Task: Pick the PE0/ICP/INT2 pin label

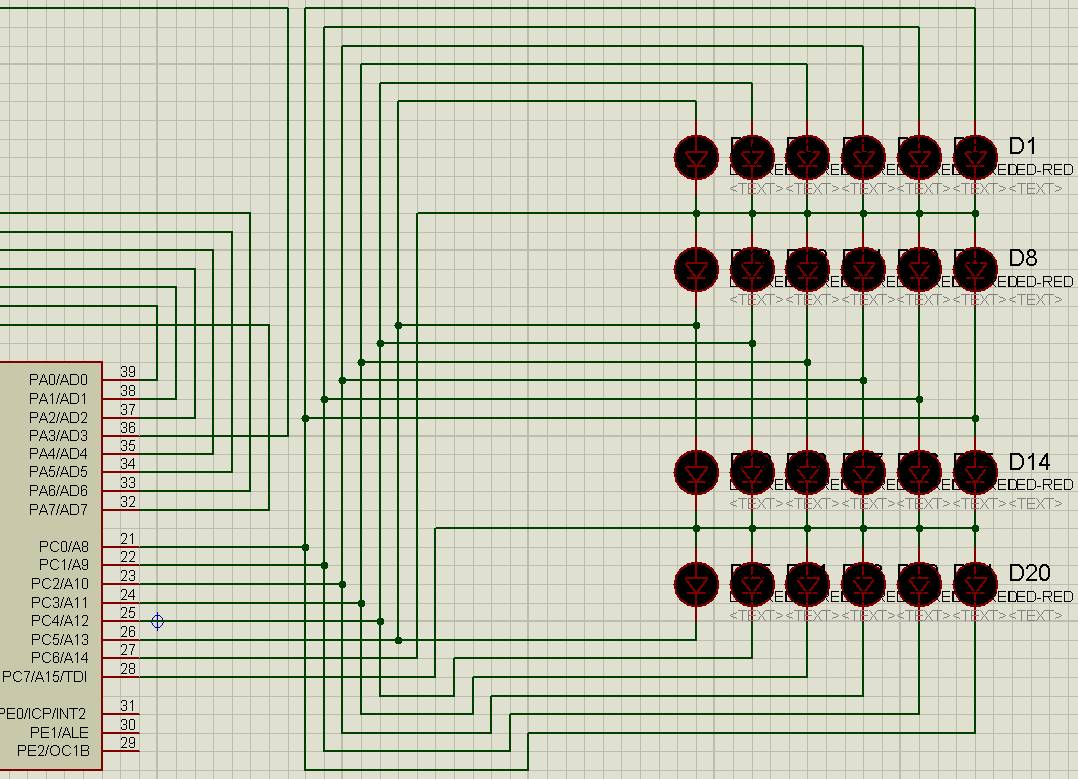Action: [43, 714]
